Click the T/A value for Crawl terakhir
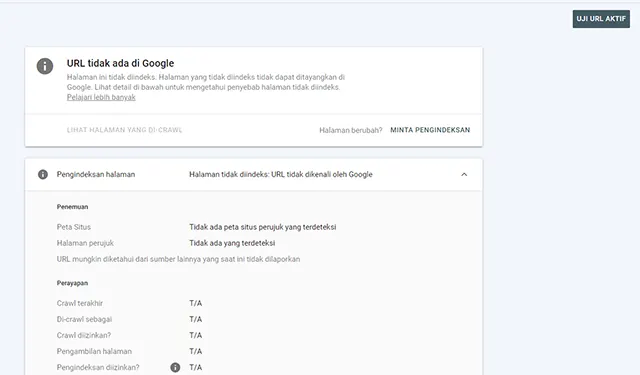The image size is (640, 375). click(x=196, y=304)
